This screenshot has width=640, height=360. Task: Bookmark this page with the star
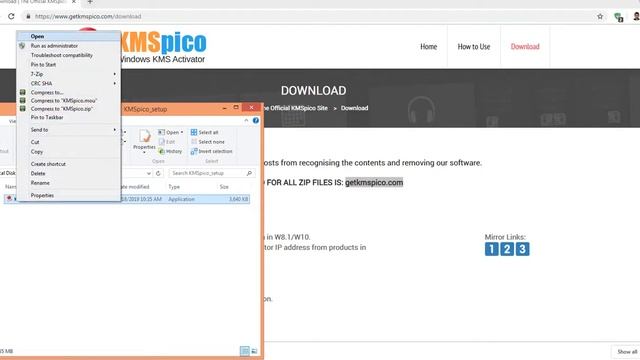(x=600, y=16)
